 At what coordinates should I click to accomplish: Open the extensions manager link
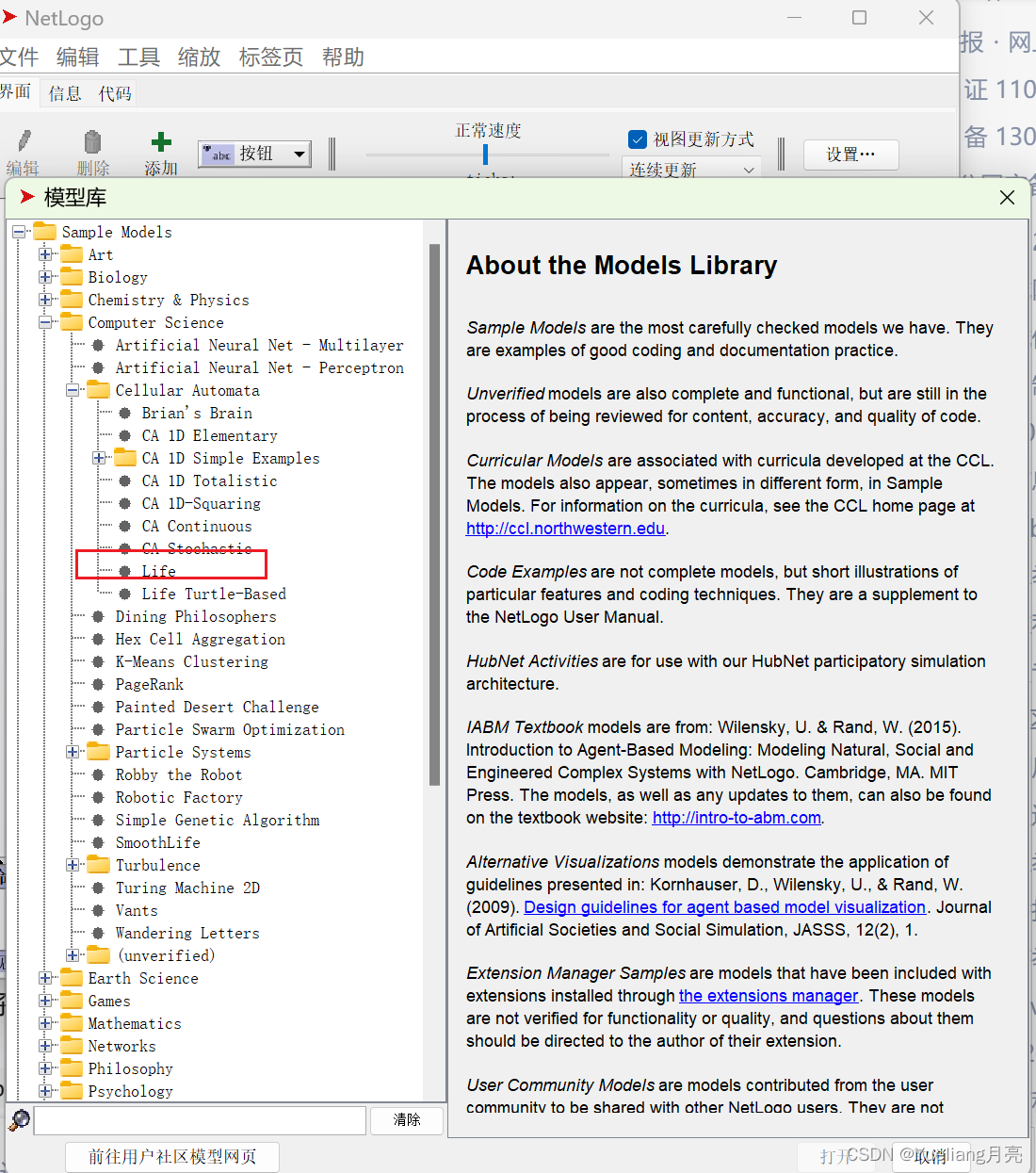pos(769,996)
